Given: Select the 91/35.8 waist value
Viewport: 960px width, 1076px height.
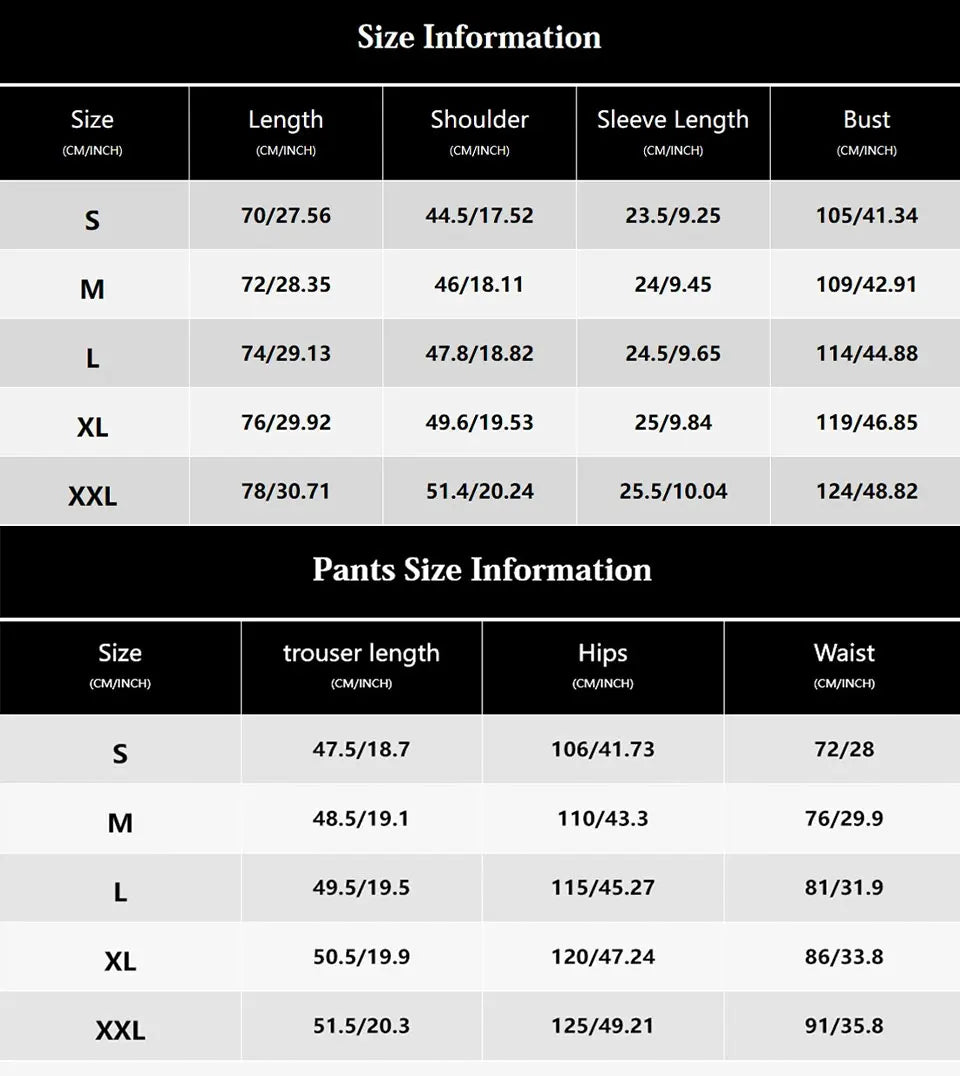Looking at the screenshot, I should pyautogui.click(x=844, y=1026).
